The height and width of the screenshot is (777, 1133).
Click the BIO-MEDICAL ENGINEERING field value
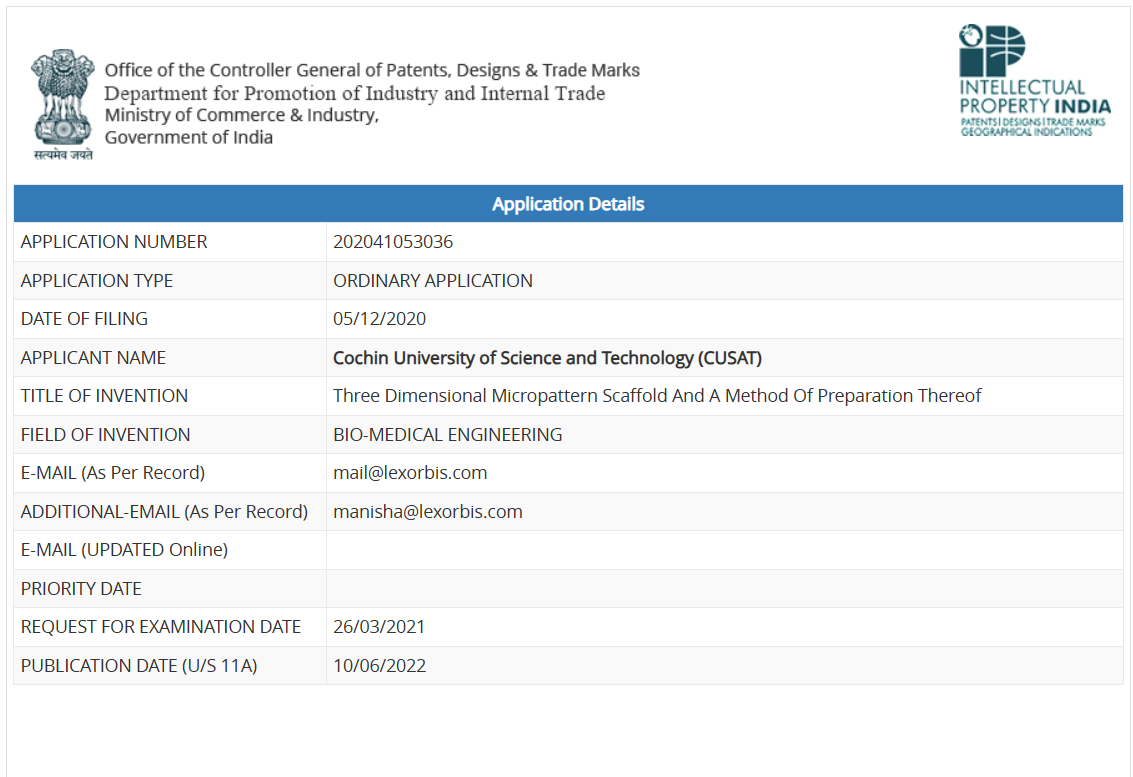pos(447,435)
